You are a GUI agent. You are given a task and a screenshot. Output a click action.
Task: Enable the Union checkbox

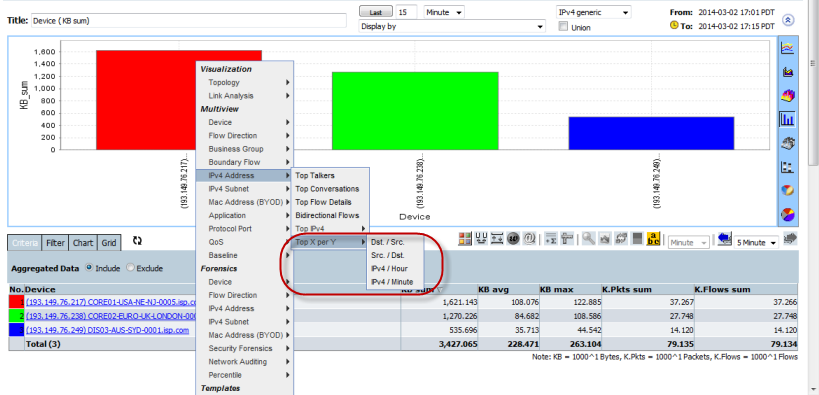563,27
